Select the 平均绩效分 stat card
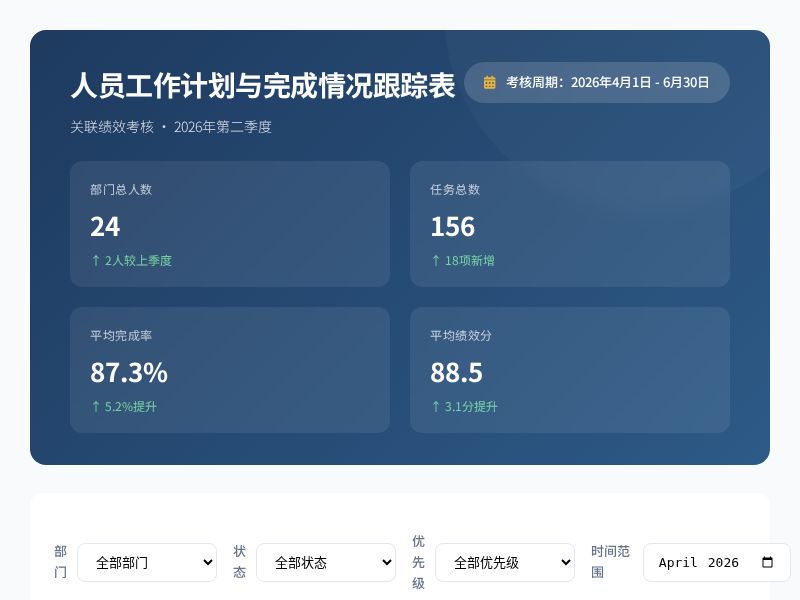Screen dimensions: 800x600 click(x=570, y=370)
